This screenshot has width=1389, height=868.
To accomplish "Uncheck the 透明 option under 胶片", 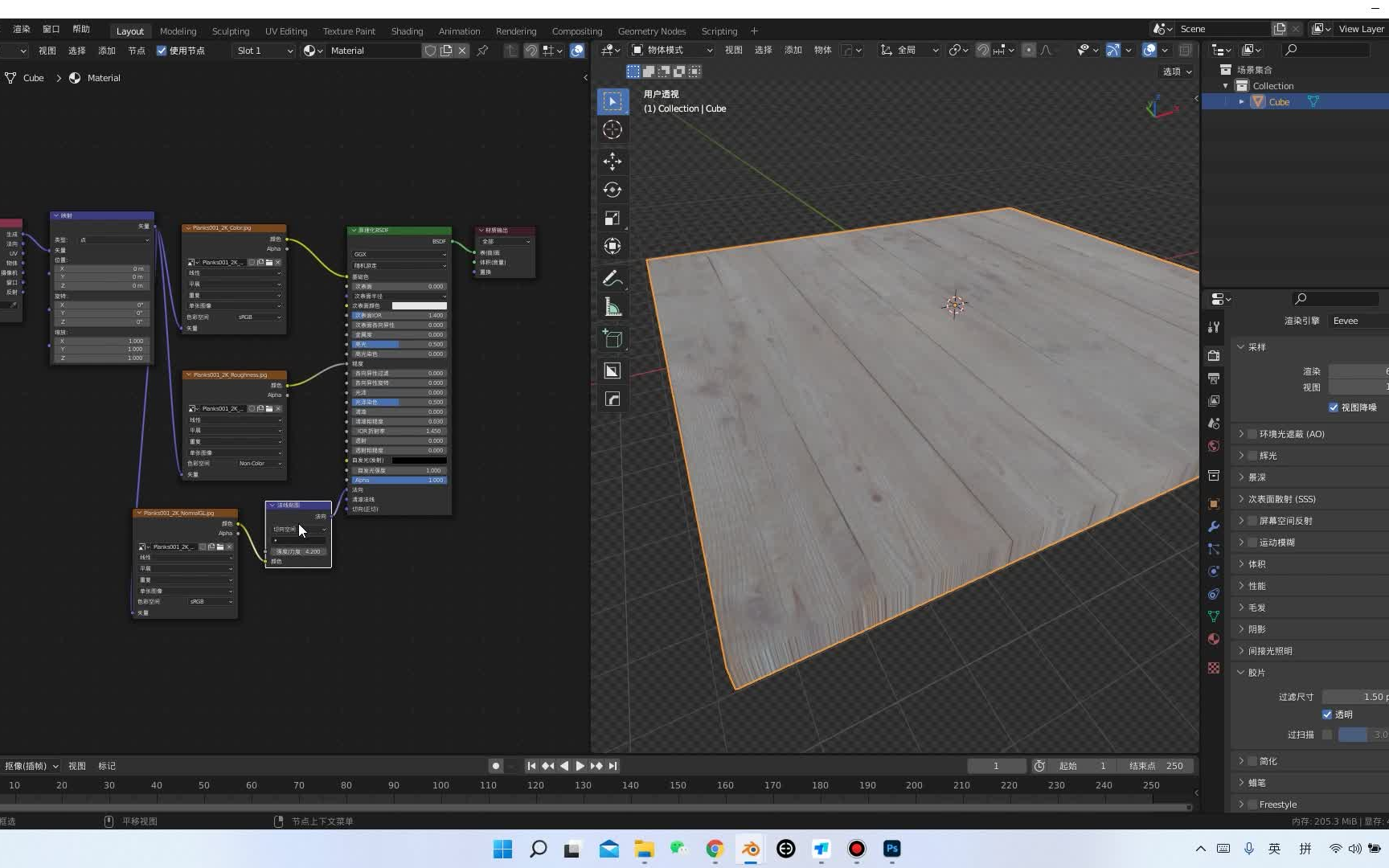I will coord(1328,714).
